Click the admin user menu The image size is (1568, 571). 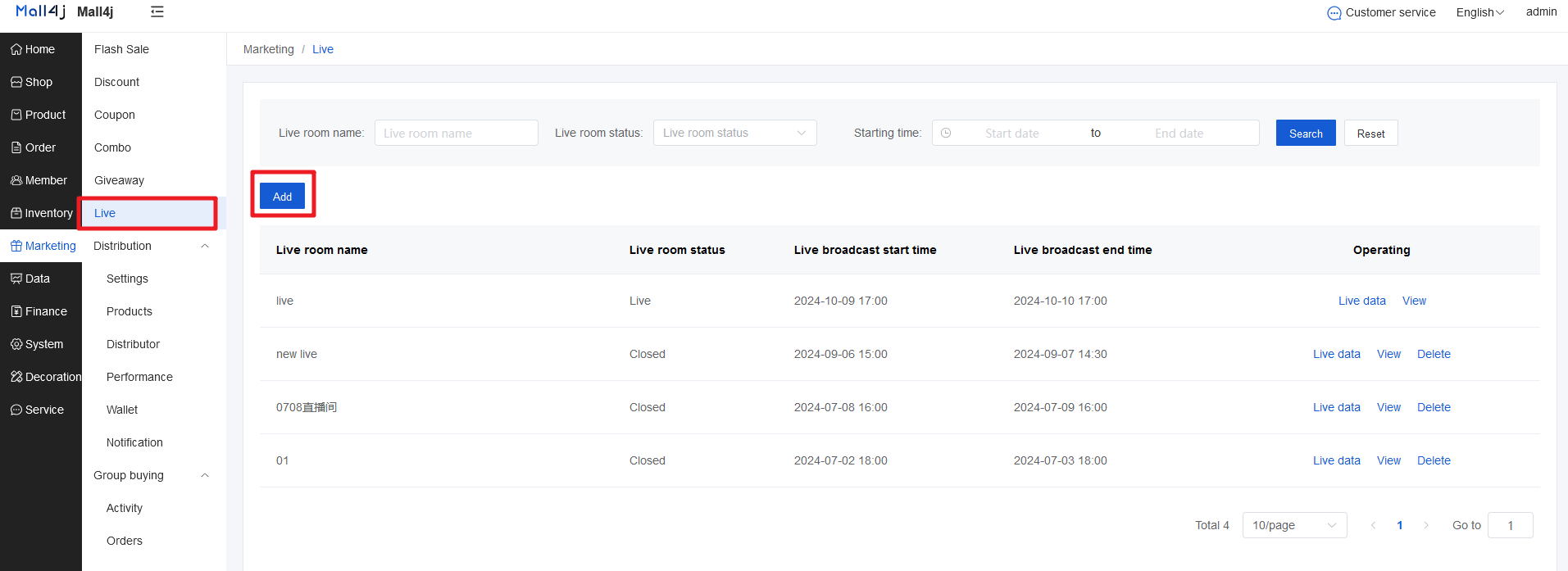coord(1541,11)
